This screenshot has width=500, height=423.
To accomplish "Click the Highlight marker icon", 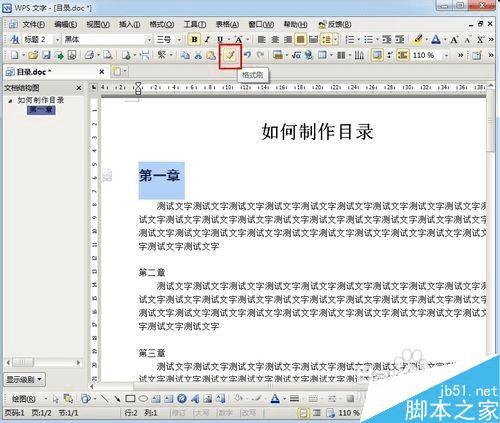I will [418, 40].
